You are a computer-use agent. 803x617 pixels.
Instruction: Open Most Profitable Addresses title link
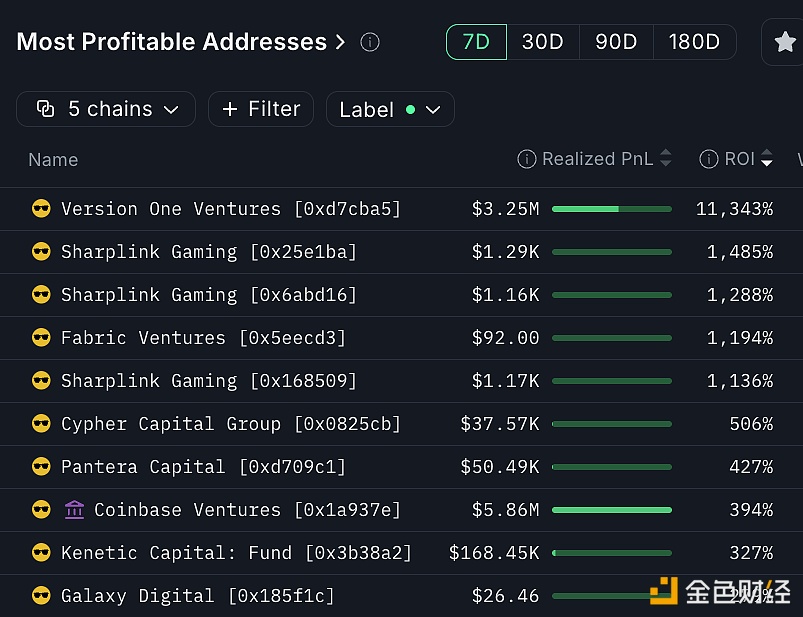(x=180, y=42)
